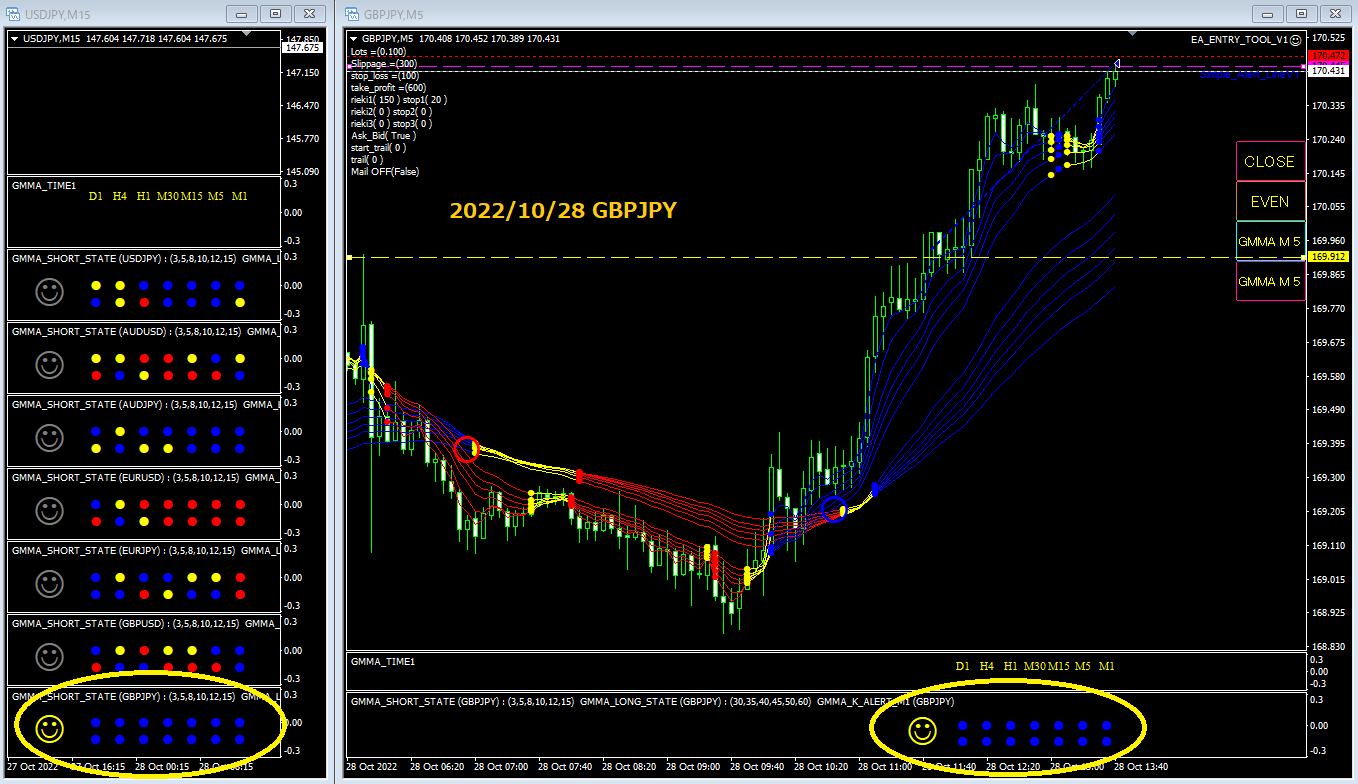Maximize the USDJPY,M15 chart window

click(277, 14)
